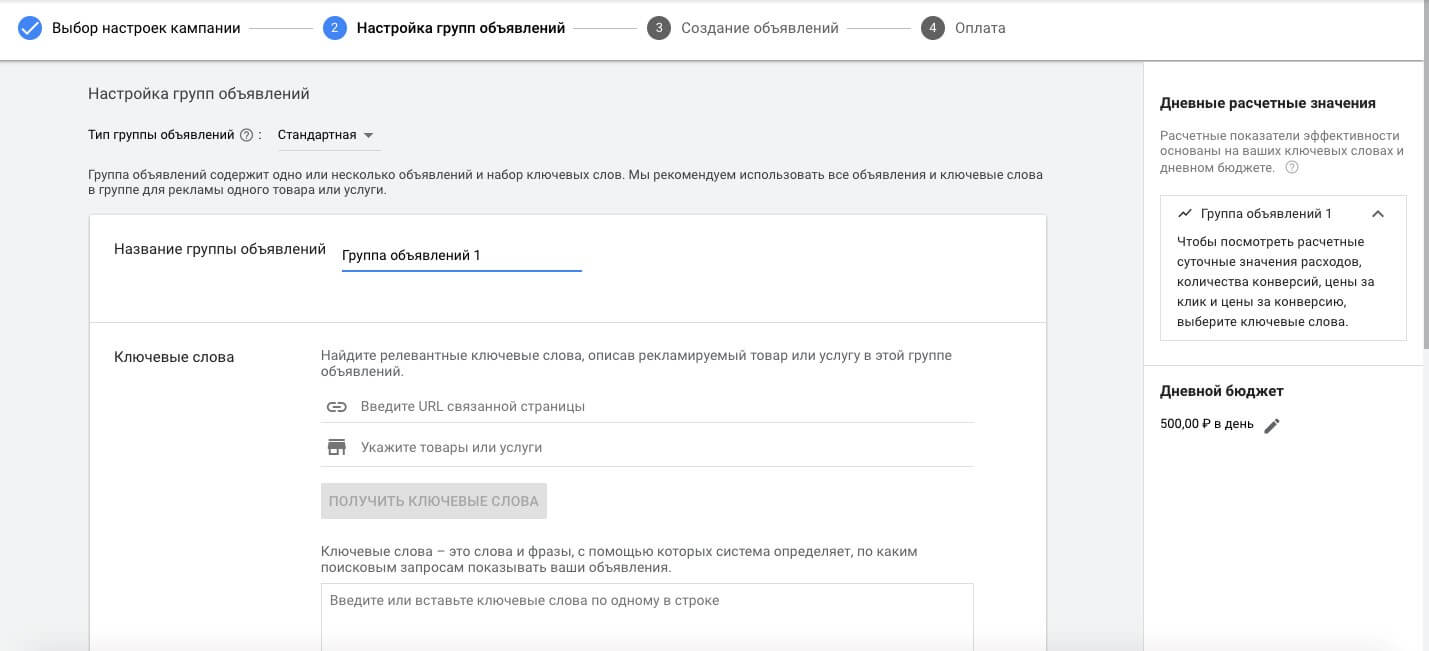Click the keywords textarea
The width and height of the screenshot is (1429, 651).
(x=647, y=617)
